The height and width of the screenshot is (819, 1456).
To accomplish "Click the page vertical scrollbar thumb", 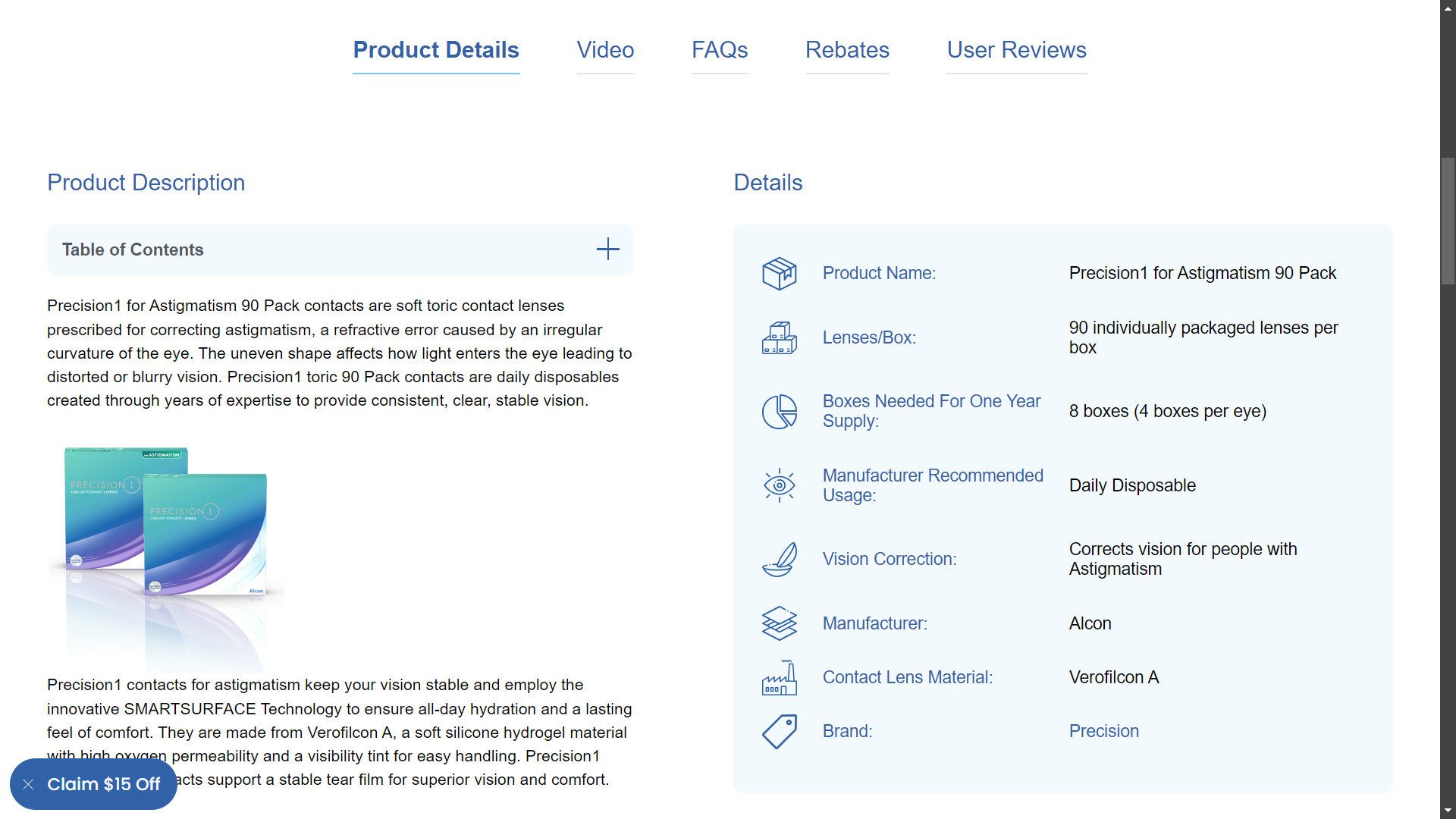I will pyautogui.click(x=1448, y=221).
